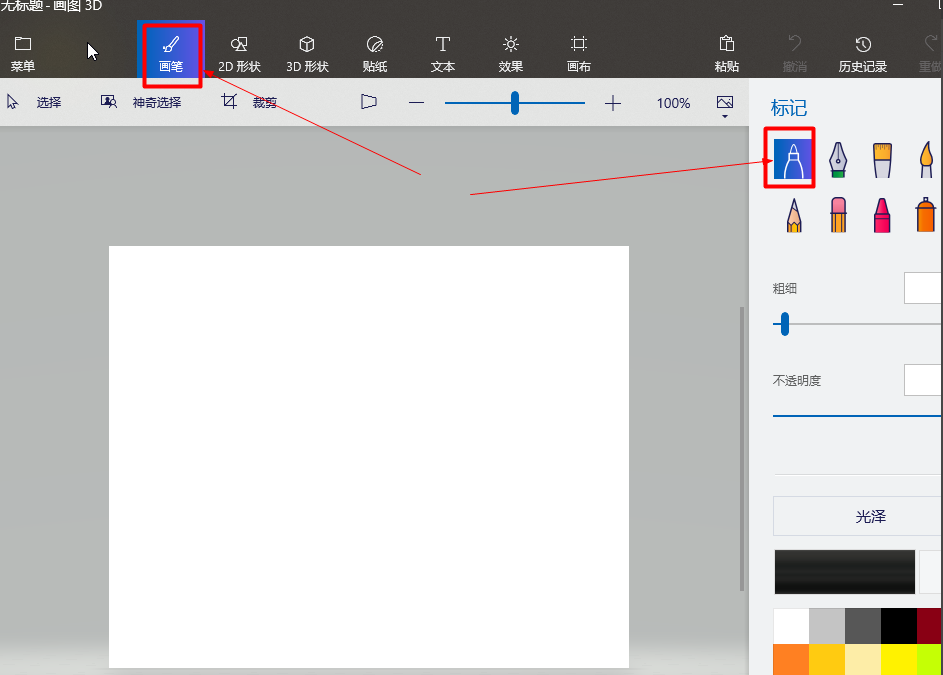The image size is (943, 675).
Task: Open the 历史记录 history panel
Action: coord(862,54)
